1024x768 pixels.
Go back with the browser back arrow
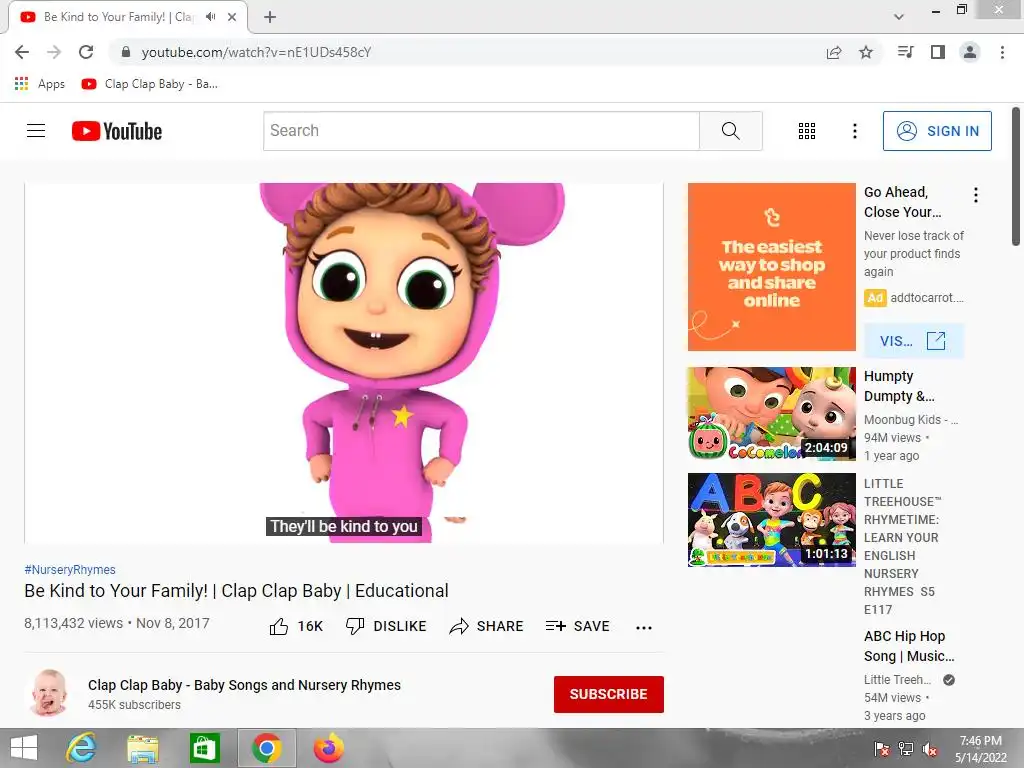pos(22,52)
